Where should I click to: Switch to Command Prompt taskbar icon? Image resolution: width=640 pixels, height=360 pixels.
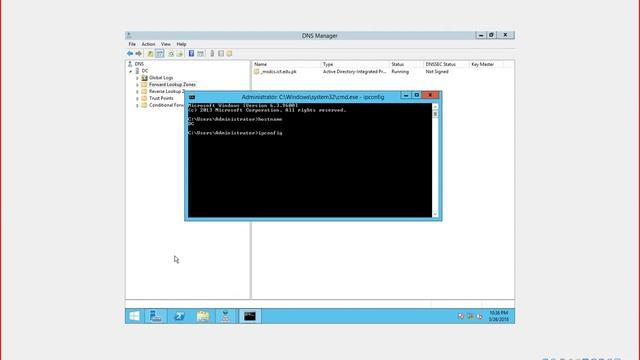coord(250,316)
